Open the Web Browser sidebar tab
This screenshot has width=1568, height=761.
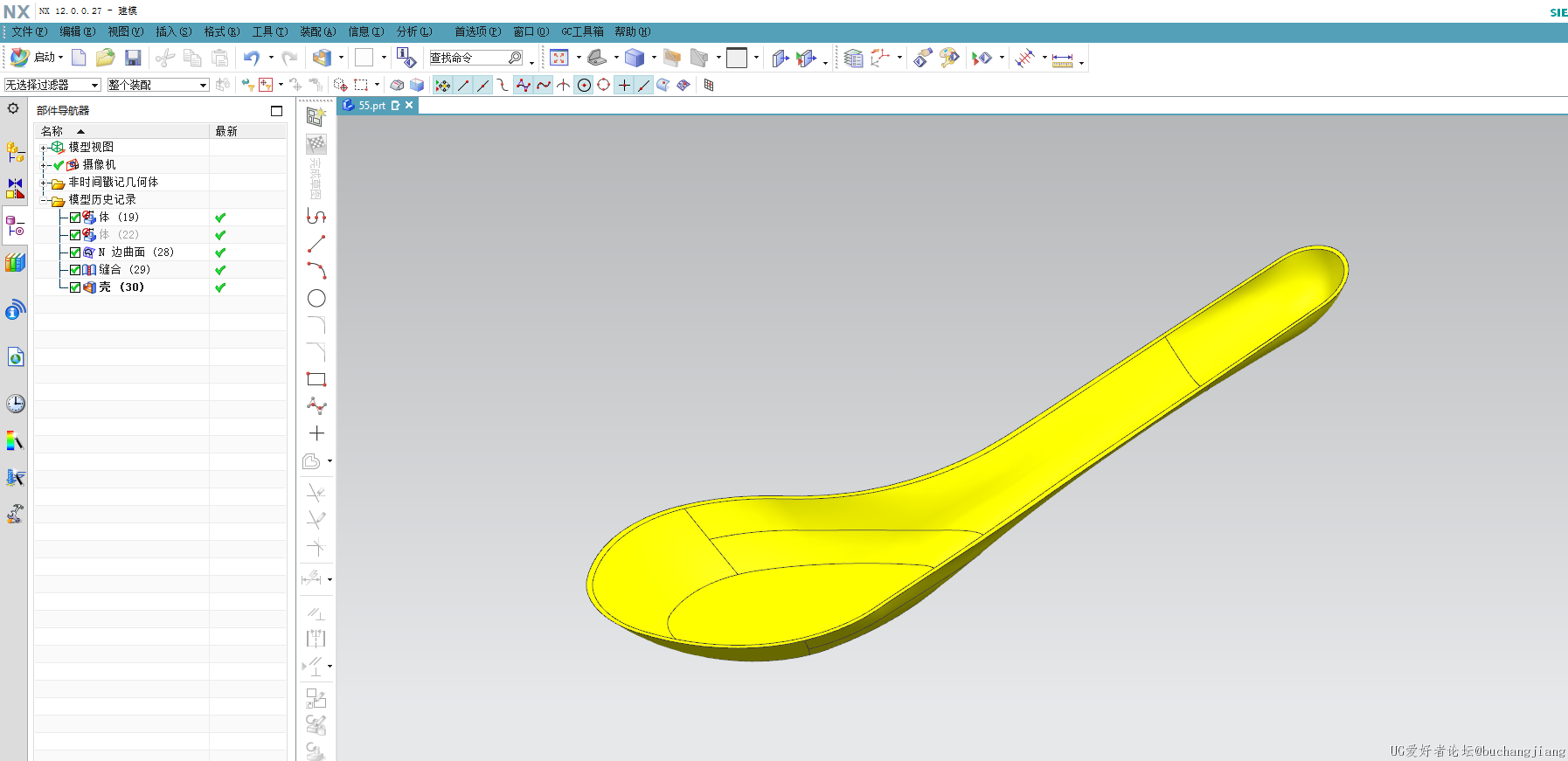tap(15, 356)
